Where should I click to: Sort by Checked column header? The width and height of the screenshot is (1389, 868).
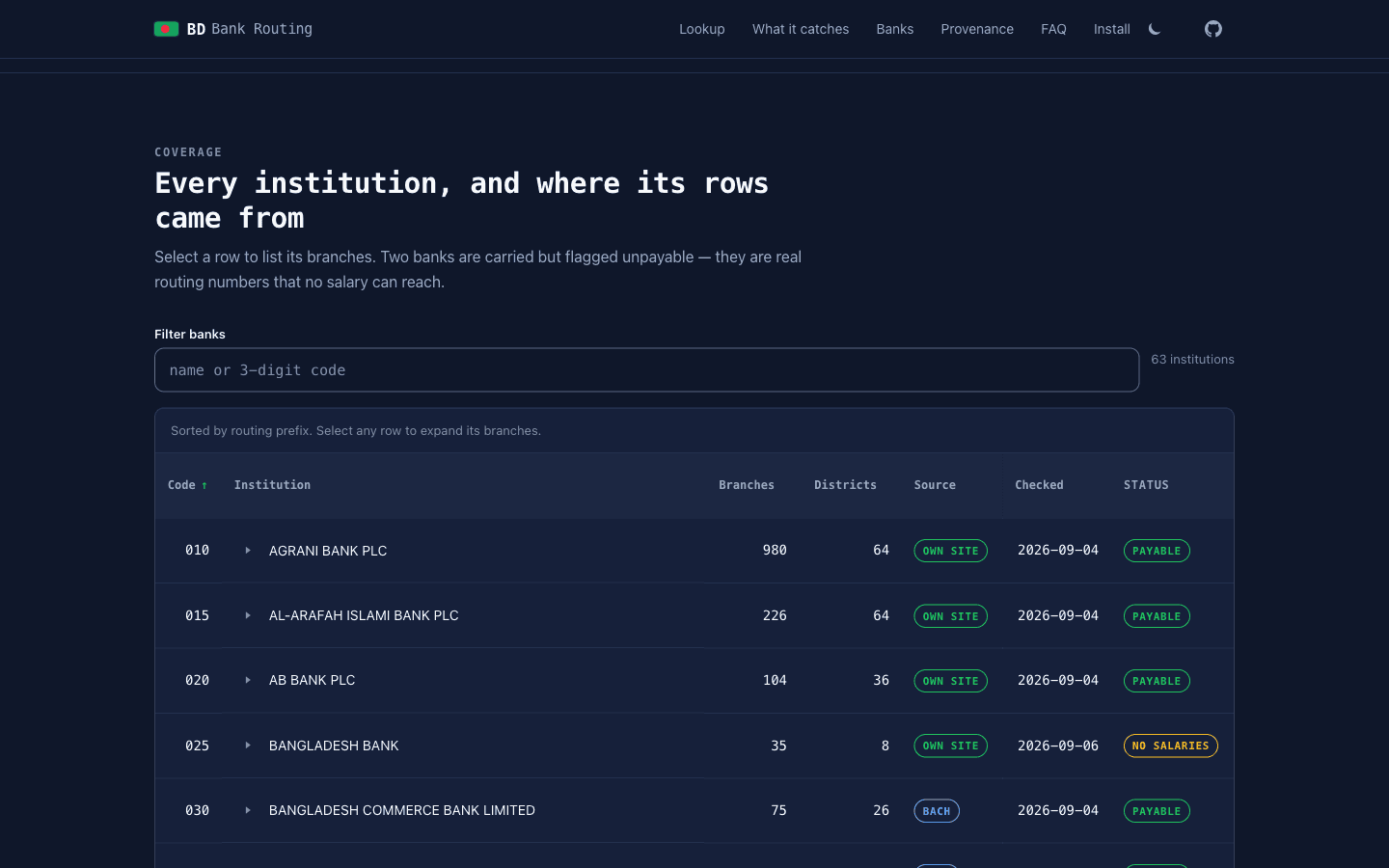click(x=1039, y=485)
